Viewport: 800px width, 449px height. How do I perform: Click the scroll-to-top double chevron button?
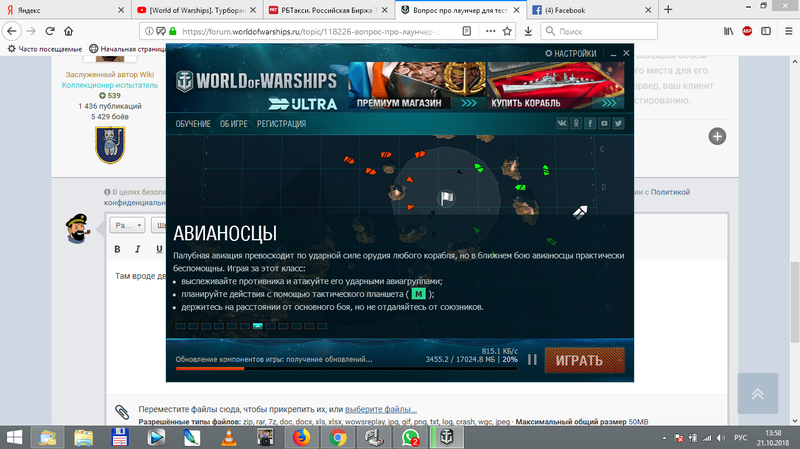pyautogui.click(x=758, y=393)
